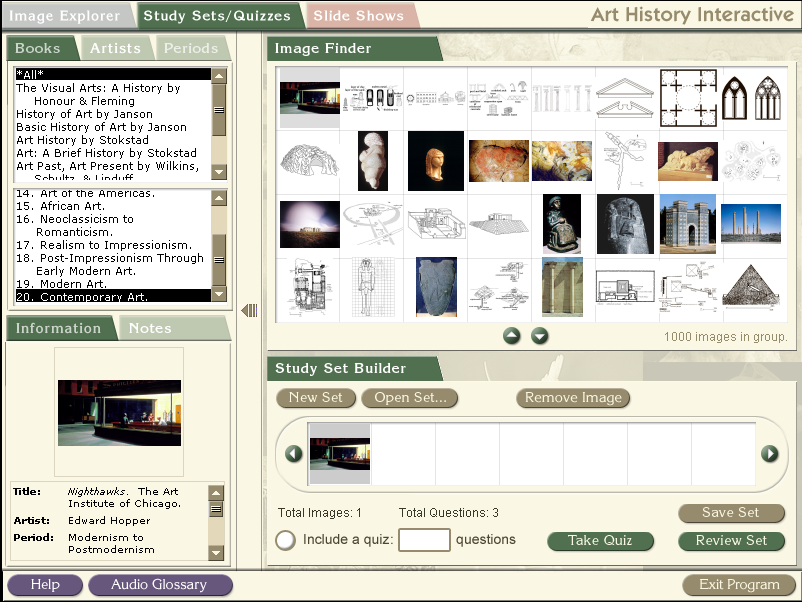This screenshot has width=802, height=602.
Task: Click the Review Set button
Action: pyautogui.click(x=731, y=541)
